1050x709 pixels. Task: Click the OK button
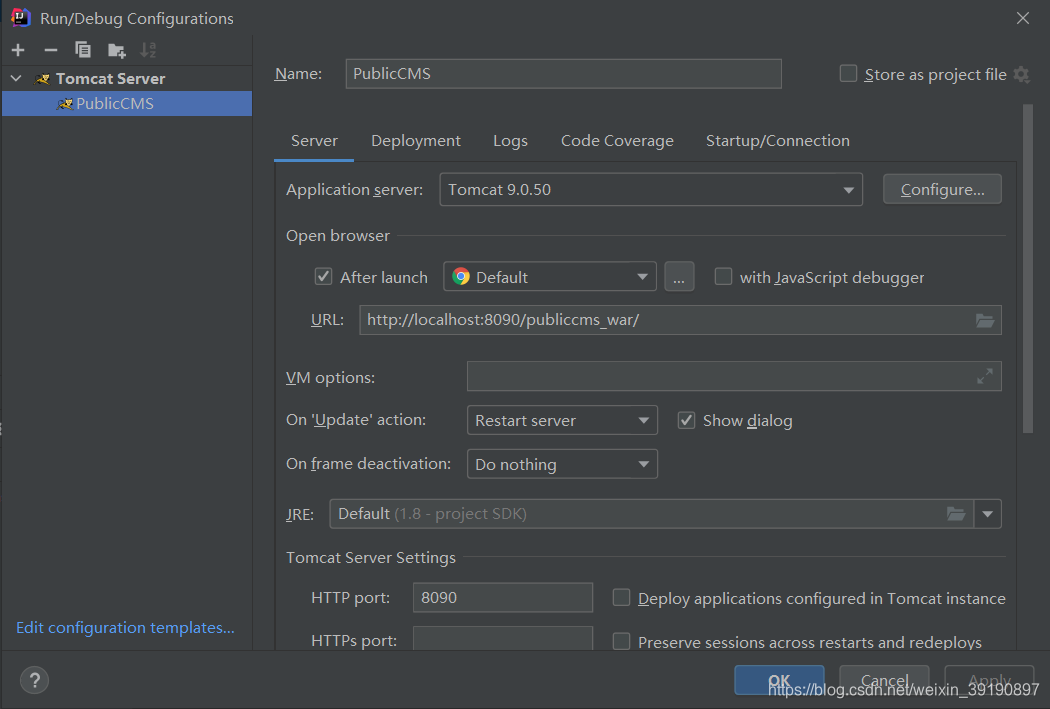point(779,680)
